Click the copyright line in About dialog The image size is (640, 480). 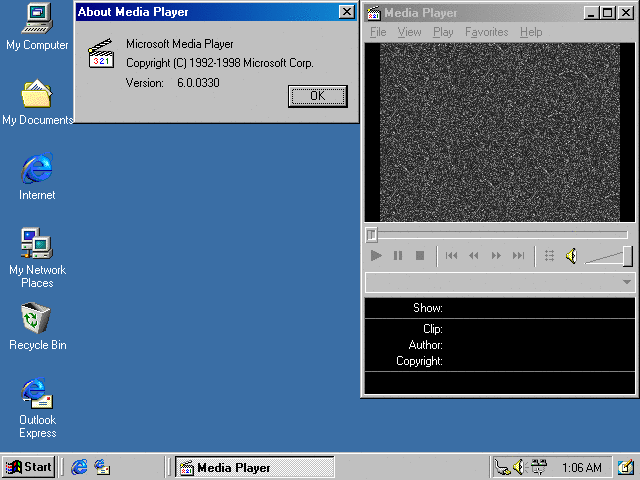click(x=220, y=63)
